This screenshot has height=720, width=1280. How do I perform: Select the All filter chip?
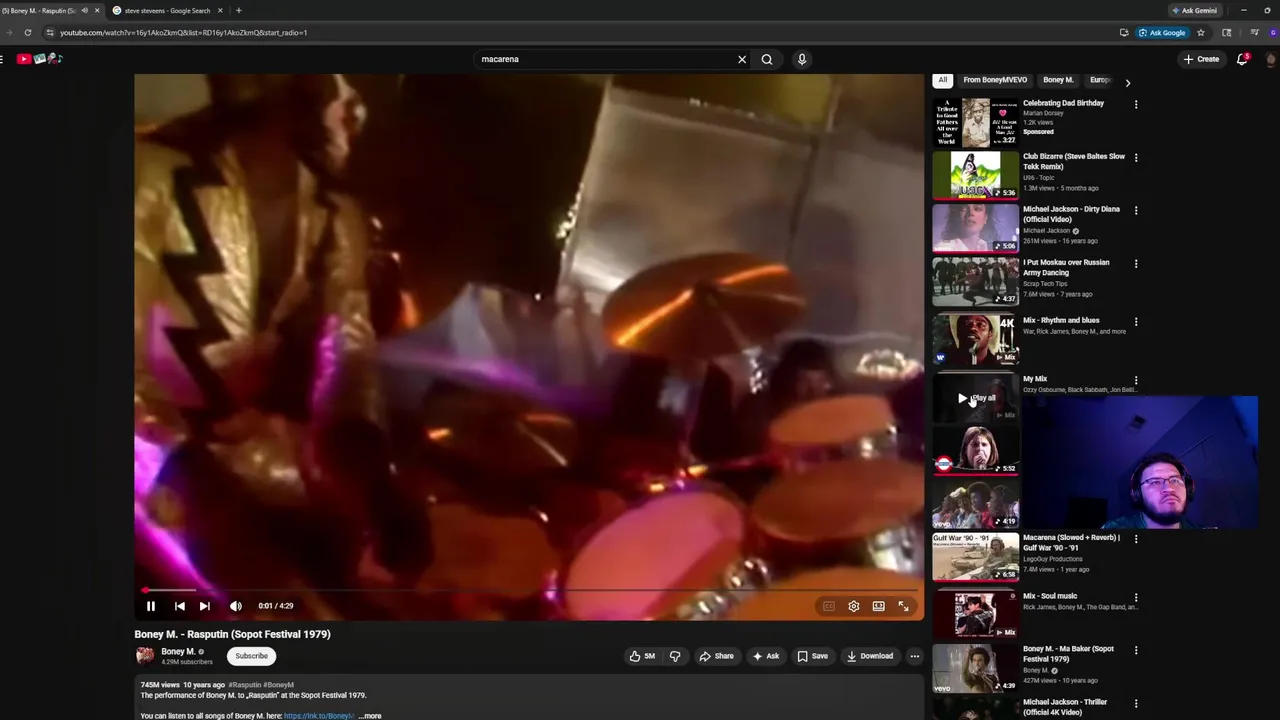tap(942, 80)
